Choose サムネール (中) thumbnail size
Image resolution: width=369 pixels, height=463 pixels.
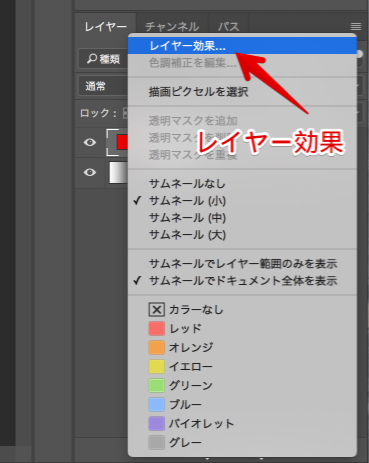click(x=242, y=218)
